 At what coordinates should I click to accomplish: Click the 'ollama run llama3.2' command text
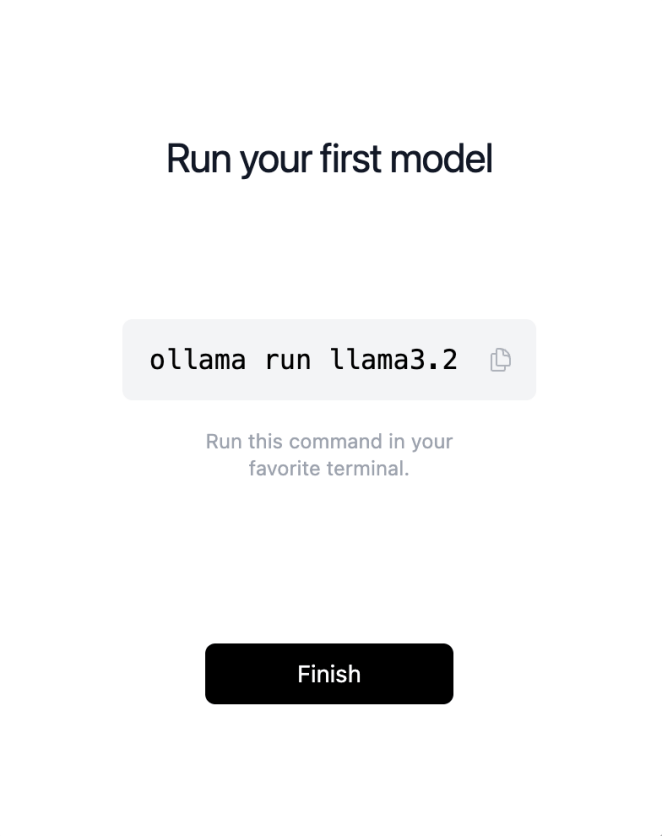[303, 360]
